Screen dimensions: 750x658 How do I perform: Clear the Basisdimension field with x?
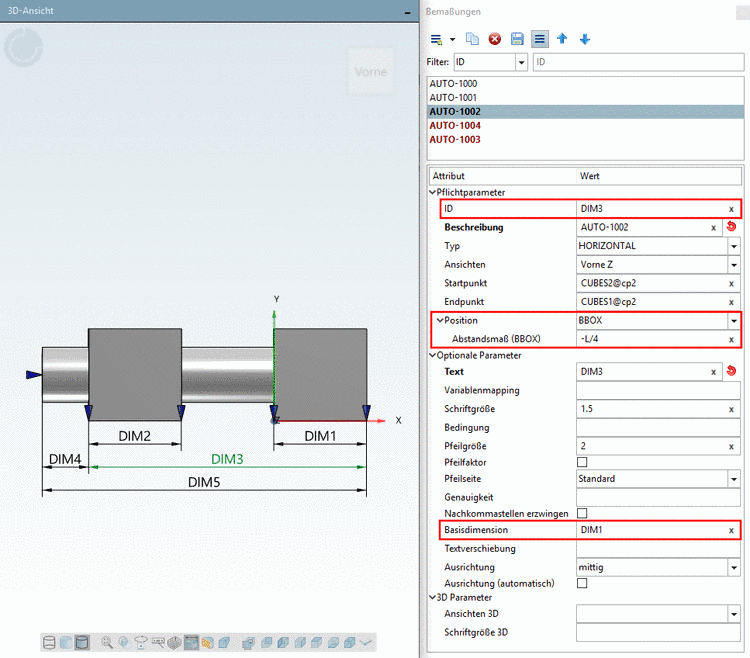point(731,530)
